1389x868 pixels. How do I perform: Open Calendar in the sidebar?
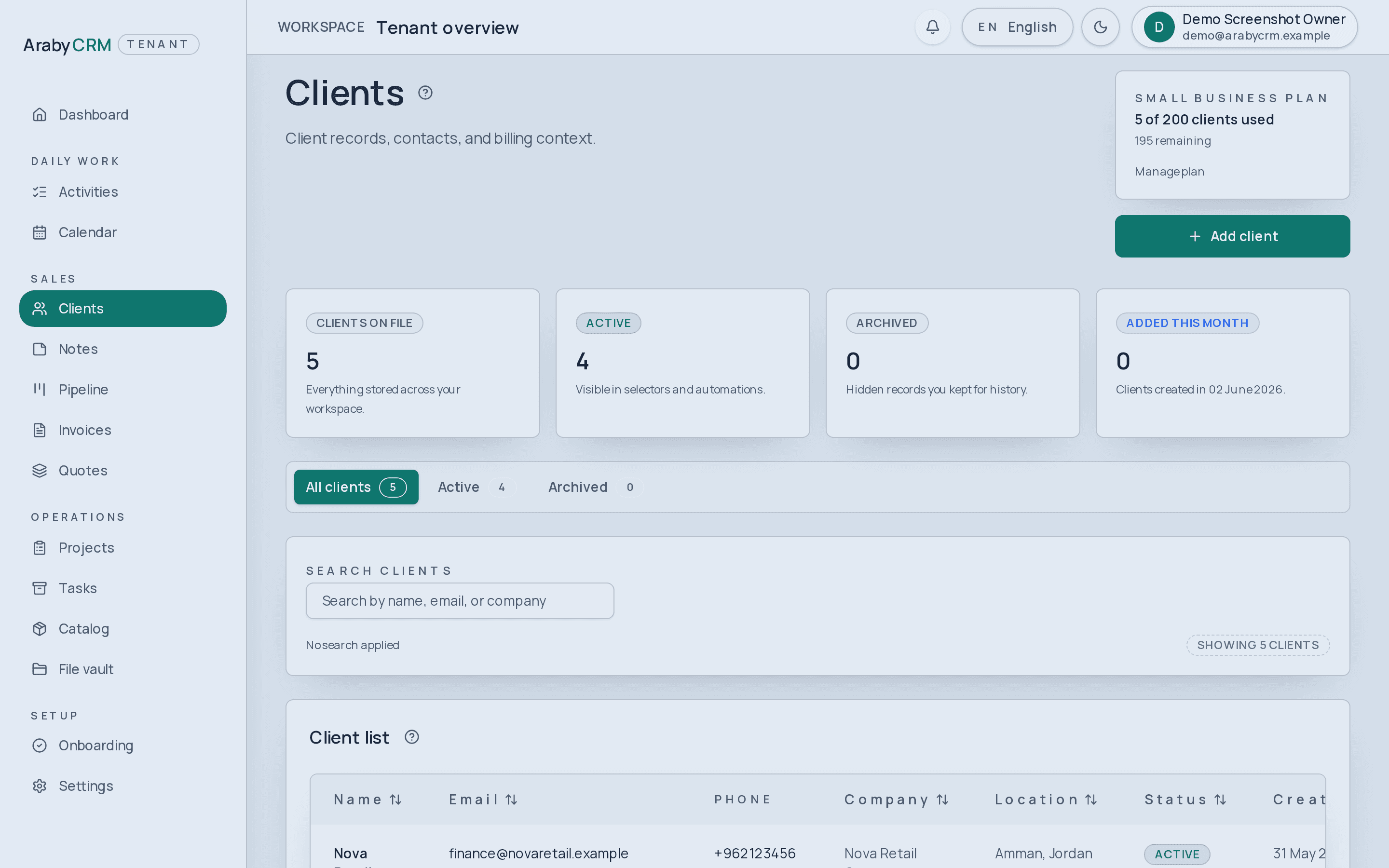[123, 232]
